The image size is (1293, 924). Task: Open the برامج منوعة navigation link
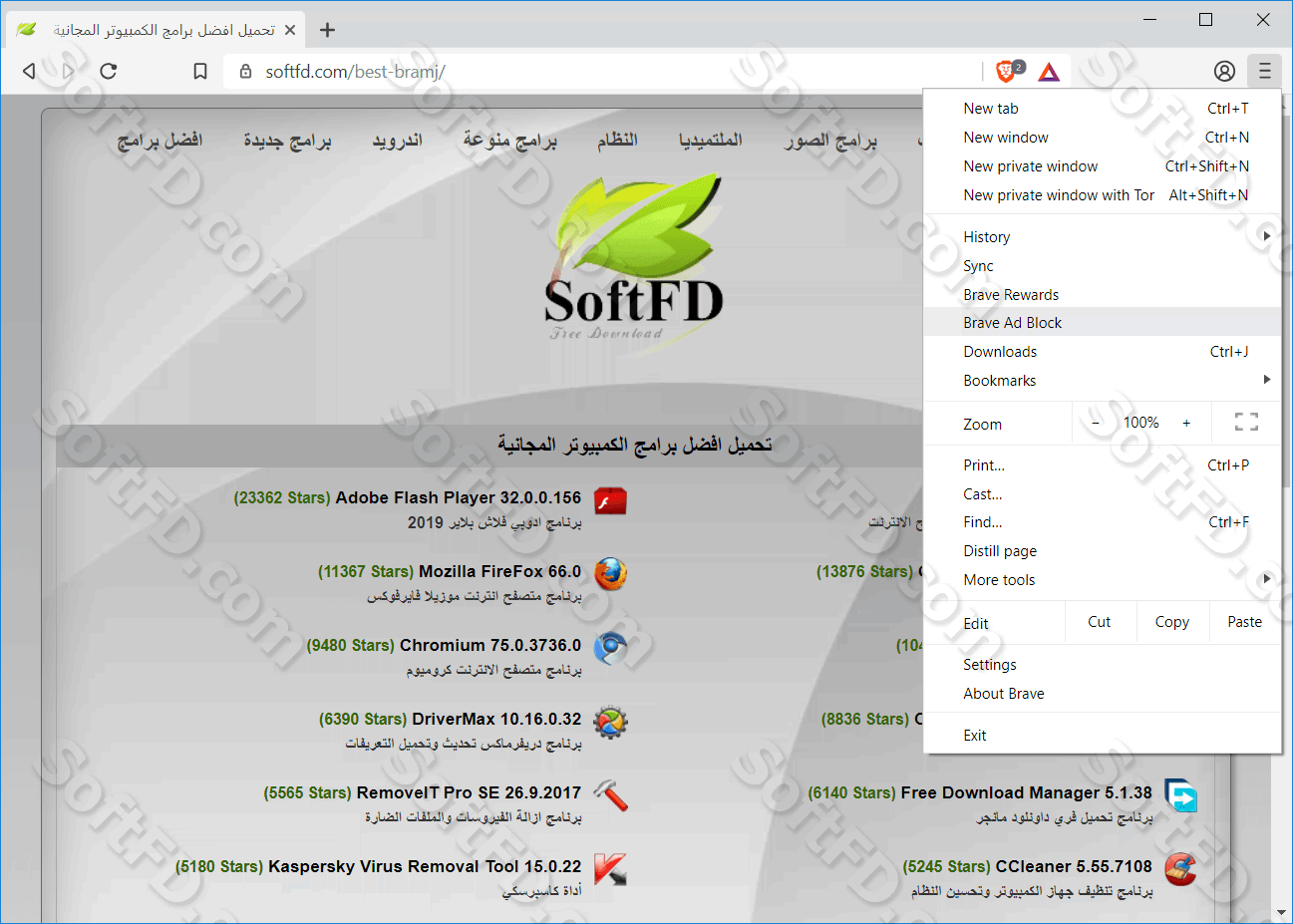coord(509,141)
